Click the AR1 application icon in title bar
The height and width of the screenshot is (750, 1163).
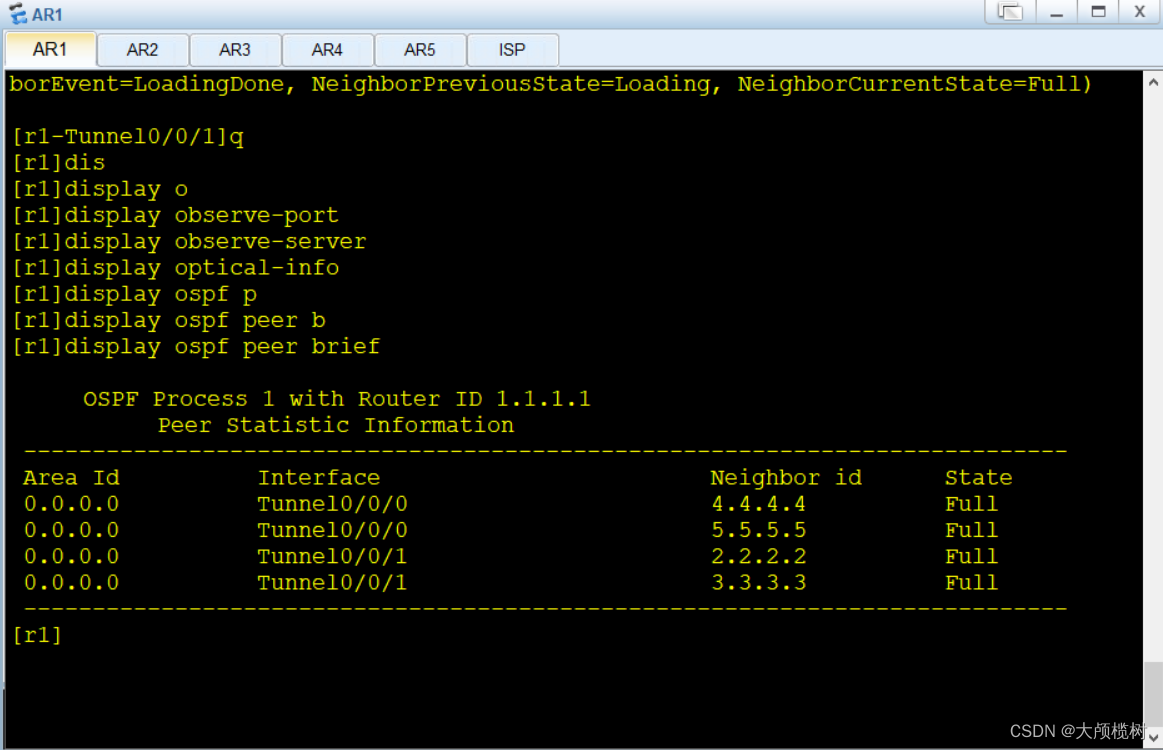[18, 13]
